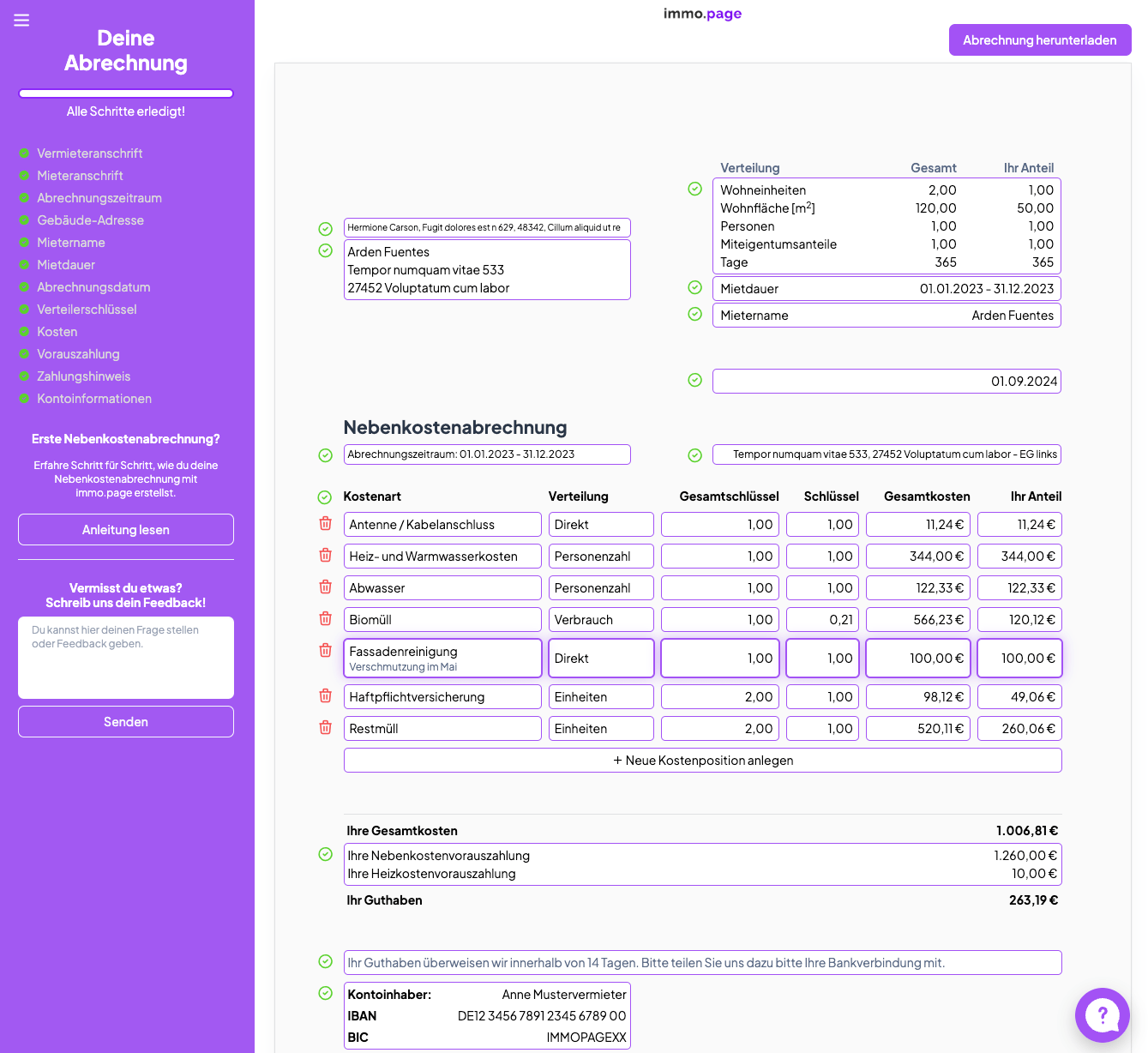Toggle the green checkmark beside Kosten step
The width and height of the screenshot is (1148, 1053).
click(23, 331)
